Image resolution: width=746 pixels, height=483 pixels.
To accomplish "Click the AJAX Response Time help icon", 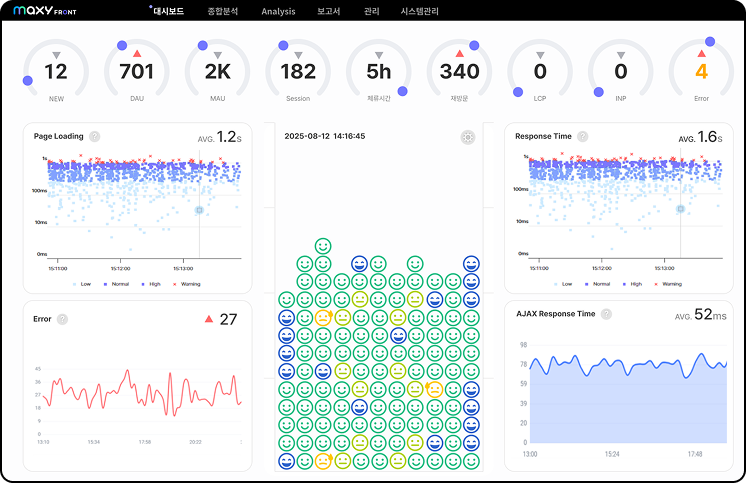I will [606, 314].
